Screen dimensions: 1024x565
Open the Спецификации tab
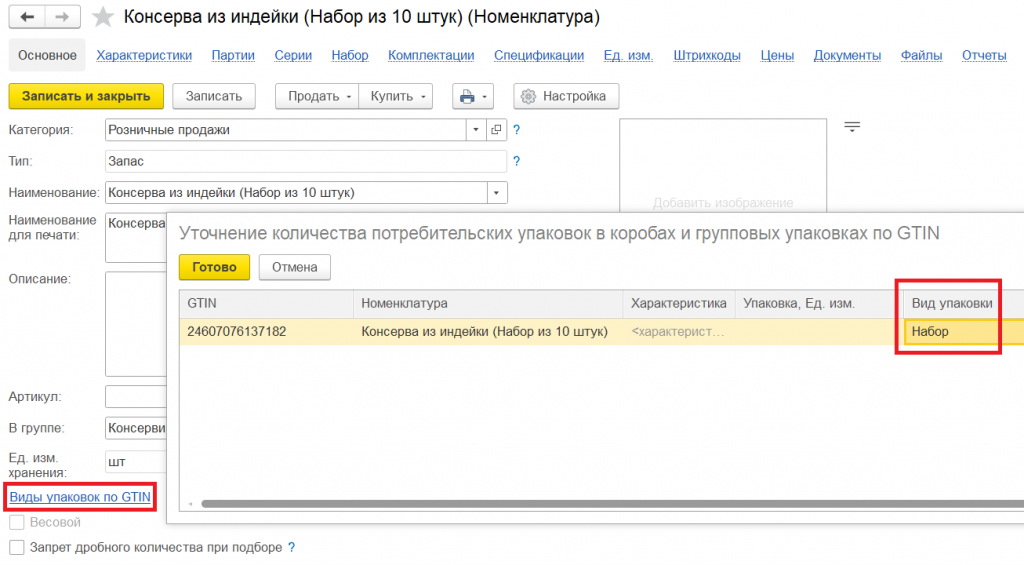(539, 56)
